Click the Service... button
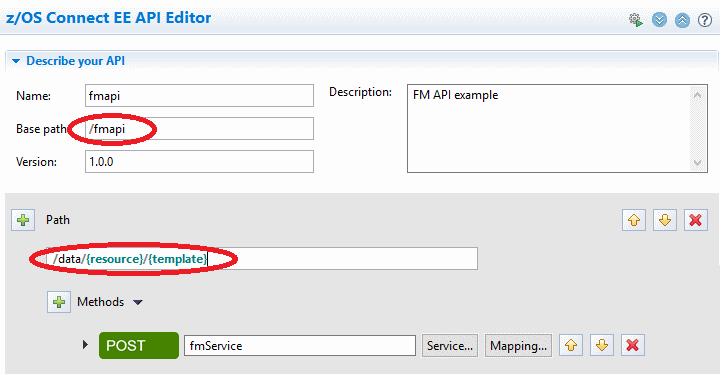Screen dimensions: 720x375 coord(450,346)
